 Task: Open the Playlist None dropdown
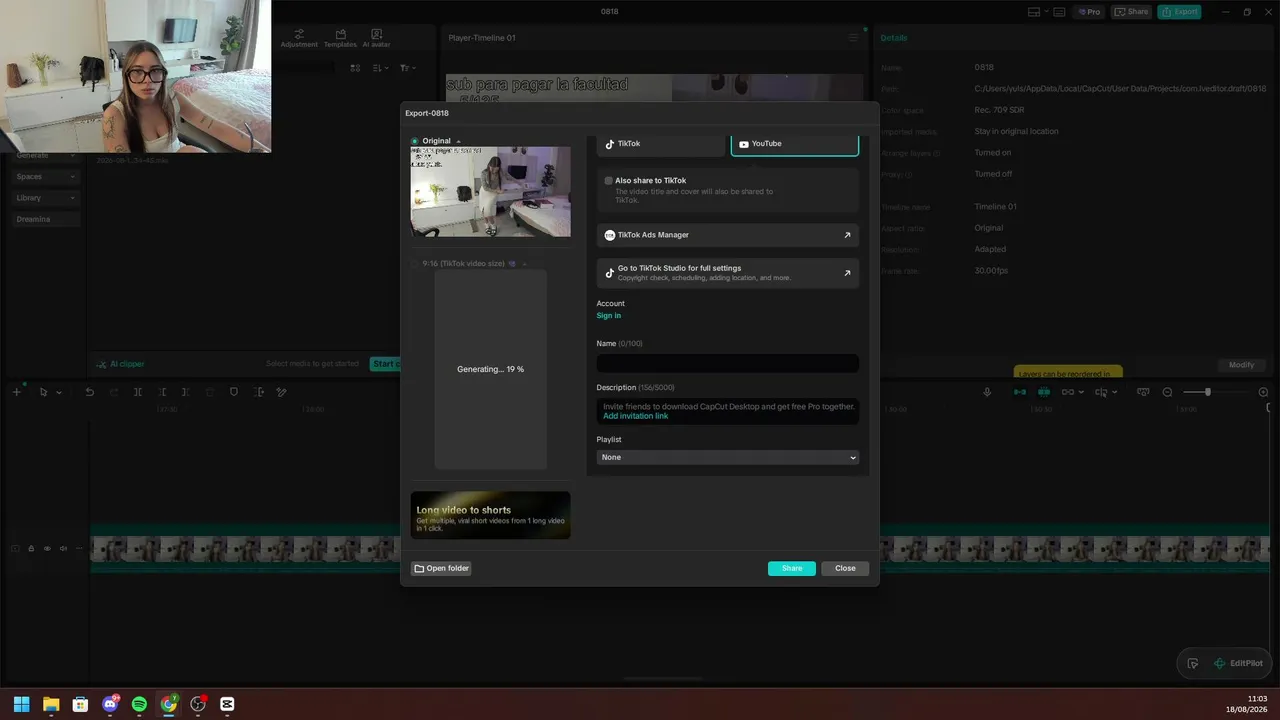click(728, 457)
